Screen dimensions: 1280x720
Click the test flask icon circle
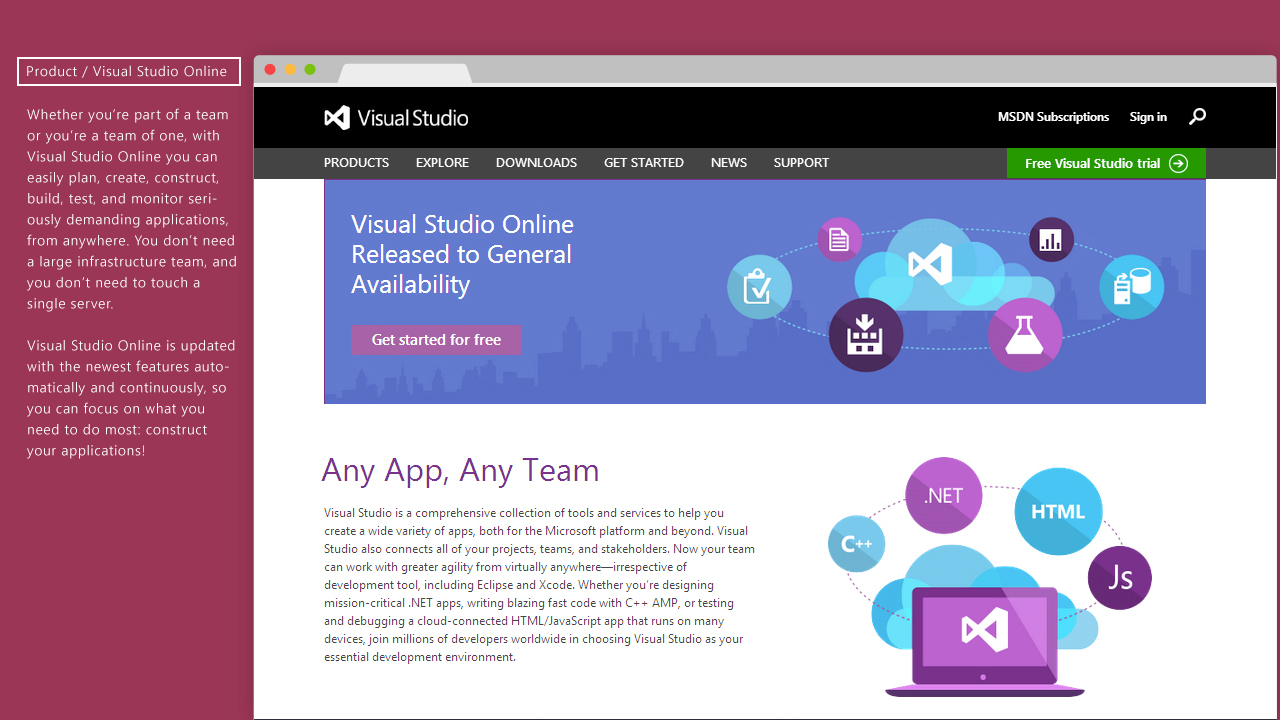[x=1025, y=335]
